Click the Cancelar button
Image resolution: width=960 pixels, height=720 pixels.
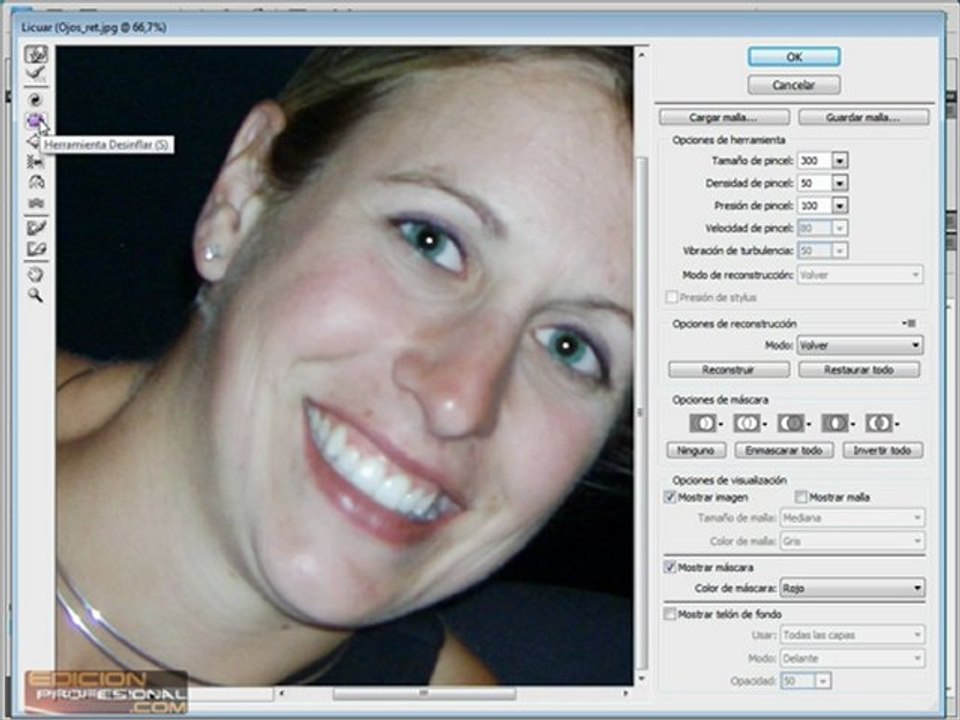pos(794,85)
